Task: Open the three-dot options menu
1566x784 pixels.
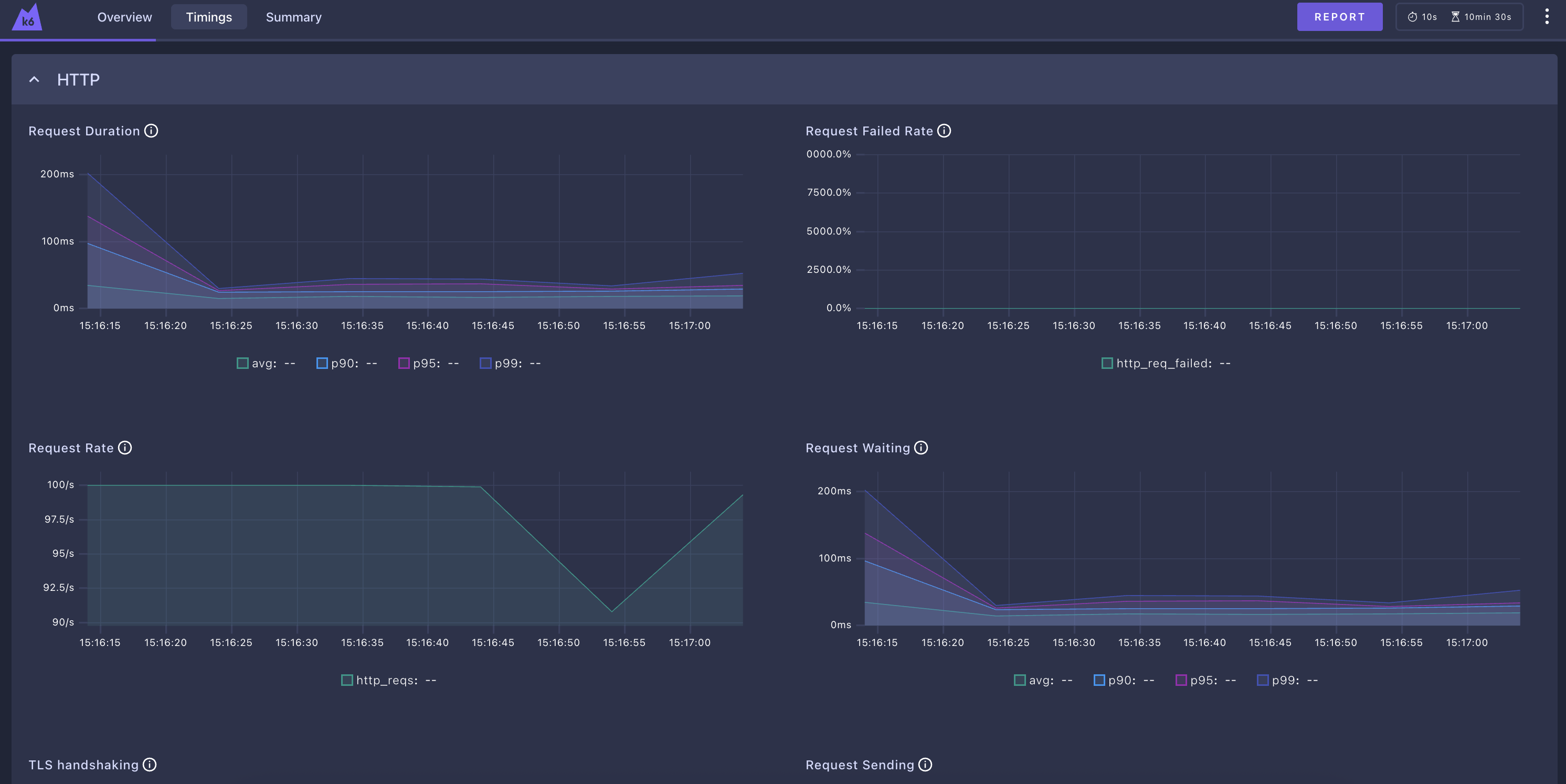Action: tap(1547, 16)
